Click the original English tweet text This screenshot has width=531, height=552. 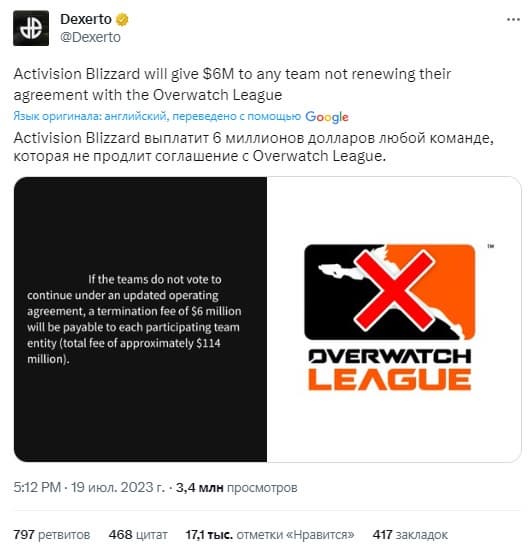[232, 84]
